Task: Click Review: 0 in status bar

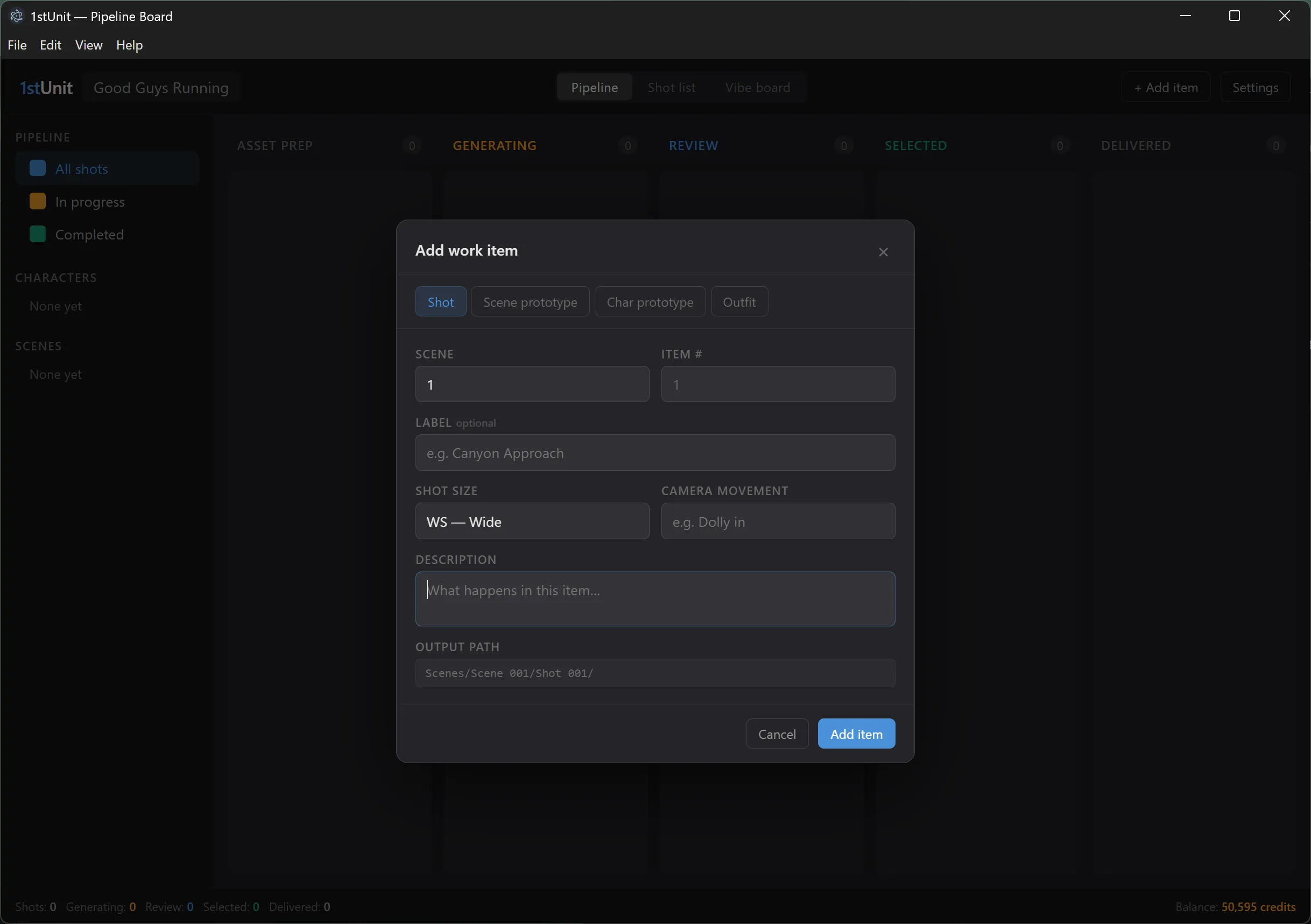Action: pyautogui.click(x=169, y=906)
